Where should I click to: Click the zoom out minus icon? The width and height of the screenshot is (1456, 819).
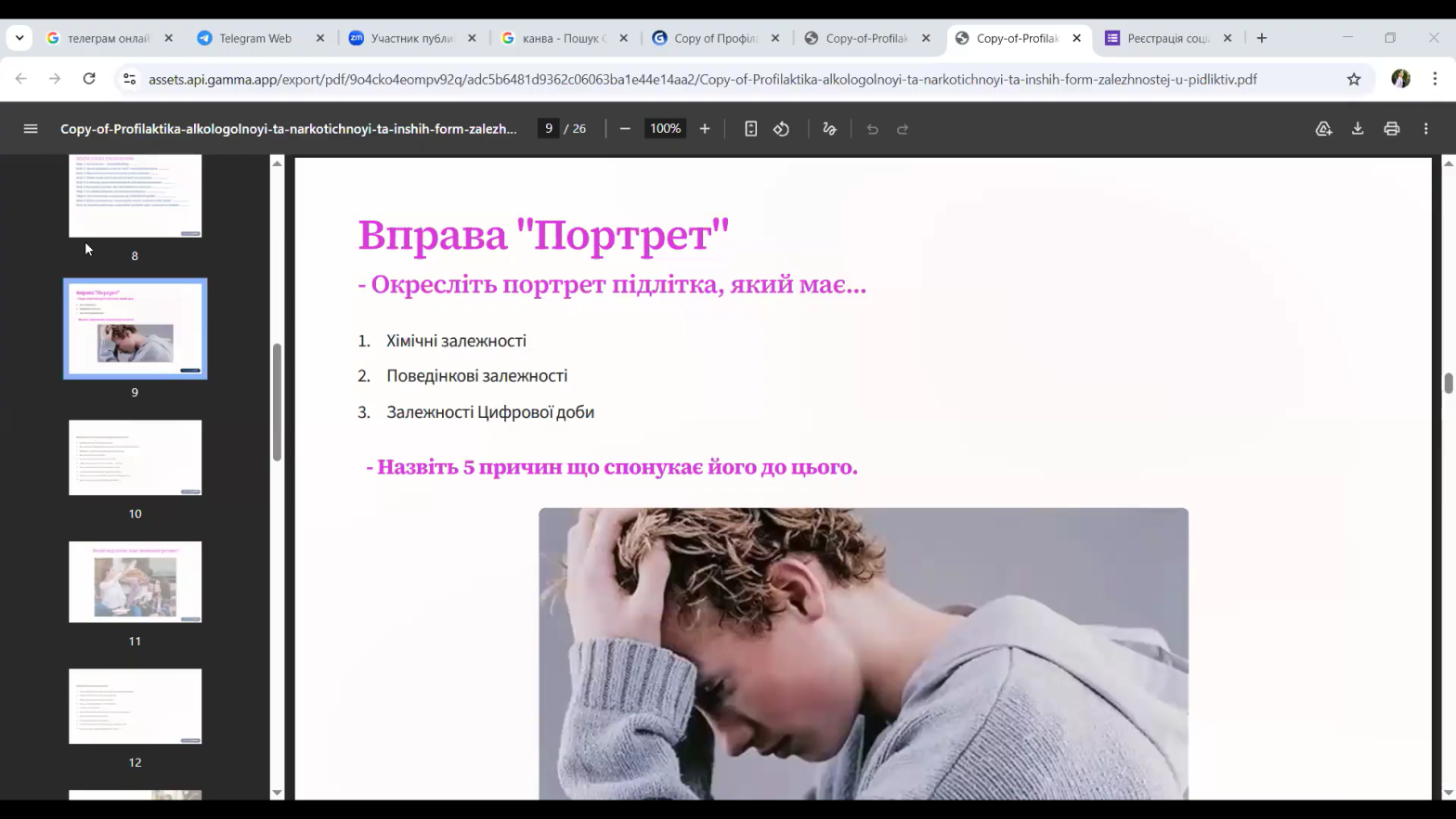pos(625,129)
